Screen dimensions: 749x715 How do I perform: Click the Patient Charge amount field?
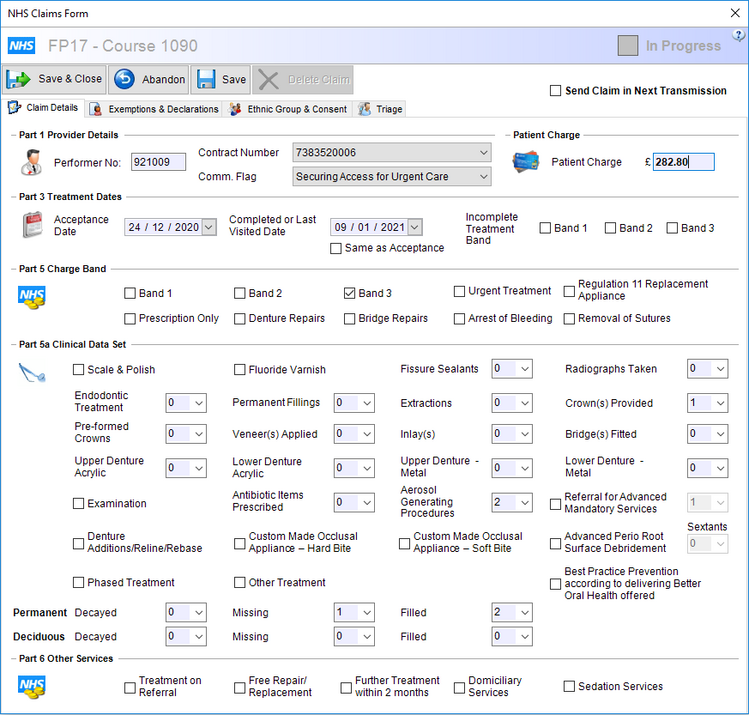pyautogui.click(x=684, y=162)
